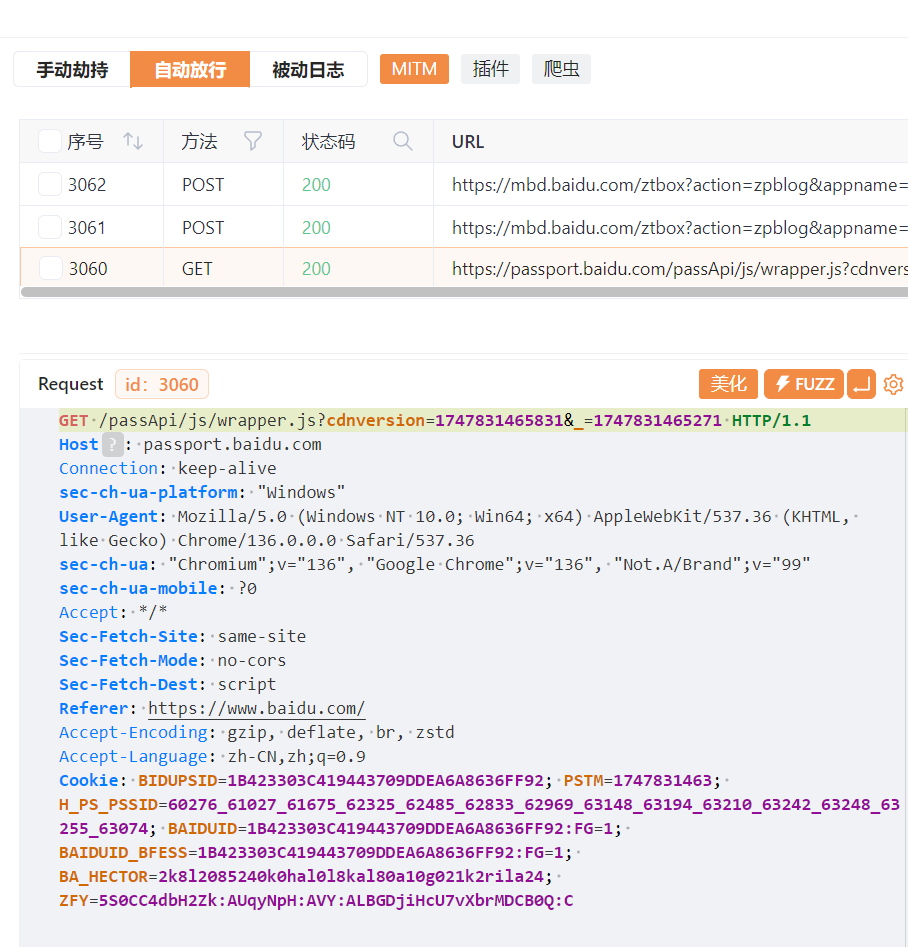Image resolution: width=908 pixels, height=947 pixels.
Task: Open the 方法 column filter funnel
Action: (253, 141)
